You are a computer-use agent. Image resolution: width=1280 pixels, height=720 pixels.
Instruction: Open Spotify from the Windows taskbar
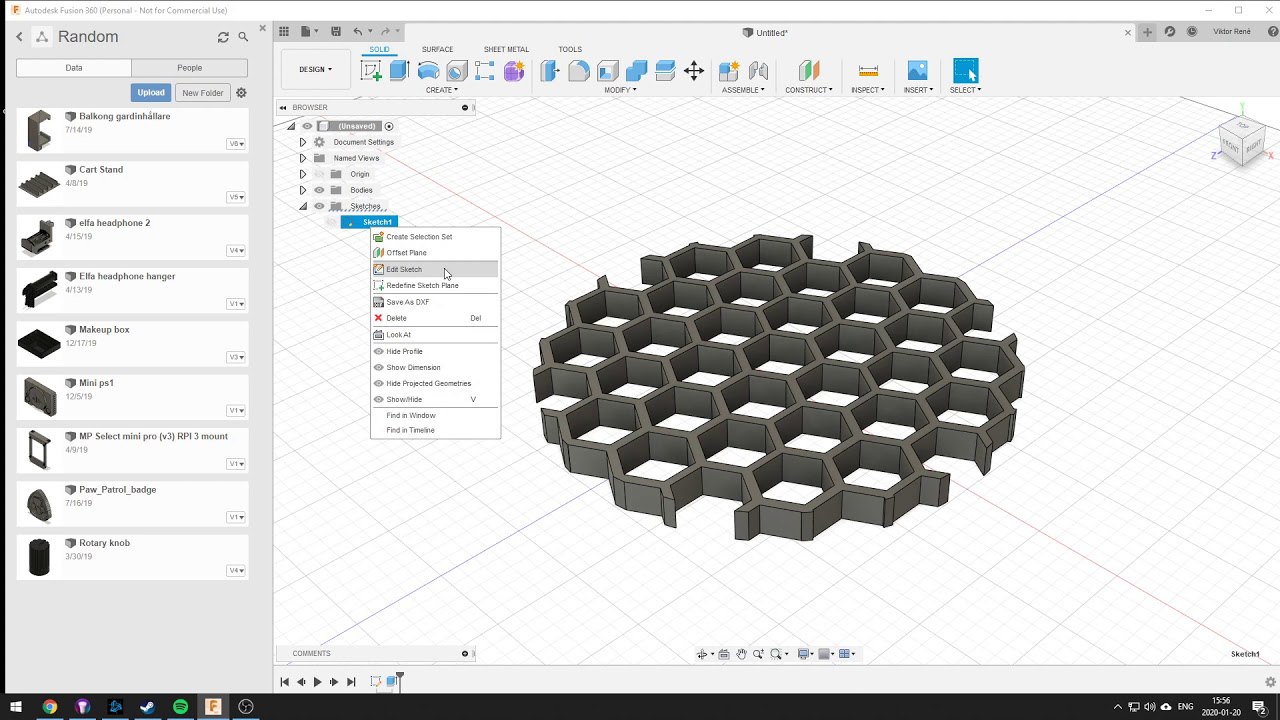tap(180, 707)
